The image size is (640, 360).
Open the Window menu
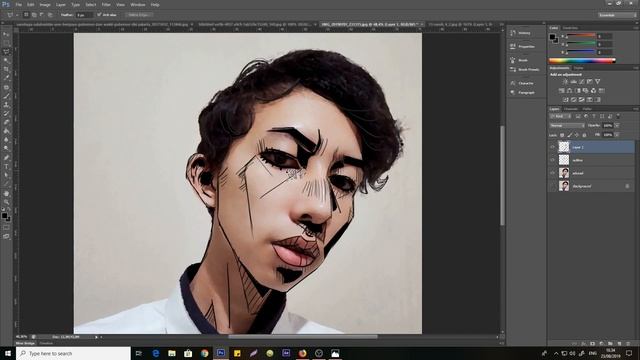click(138, 5)
